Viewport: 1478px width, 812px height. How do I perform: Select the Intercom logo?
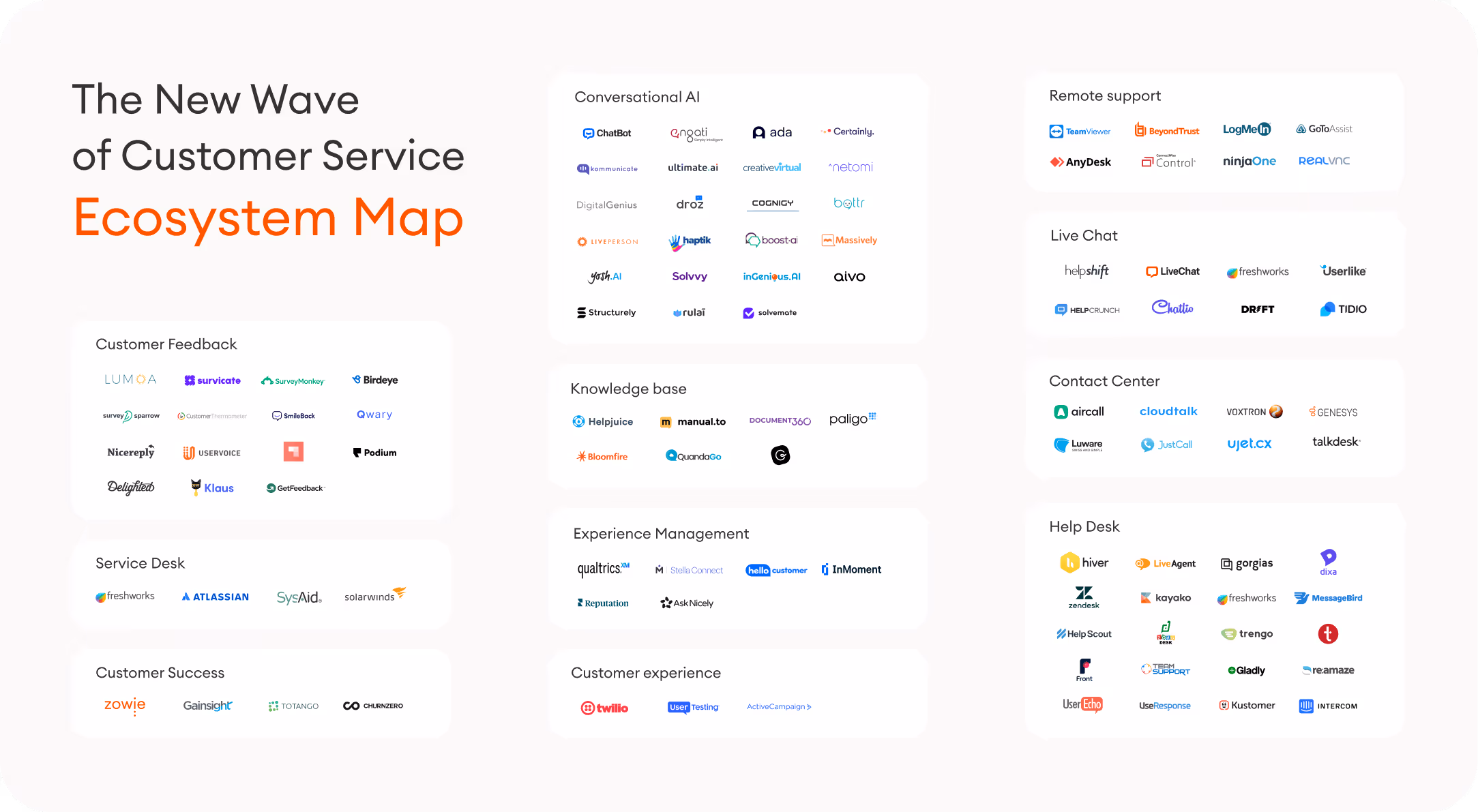tap(1328, 706)
